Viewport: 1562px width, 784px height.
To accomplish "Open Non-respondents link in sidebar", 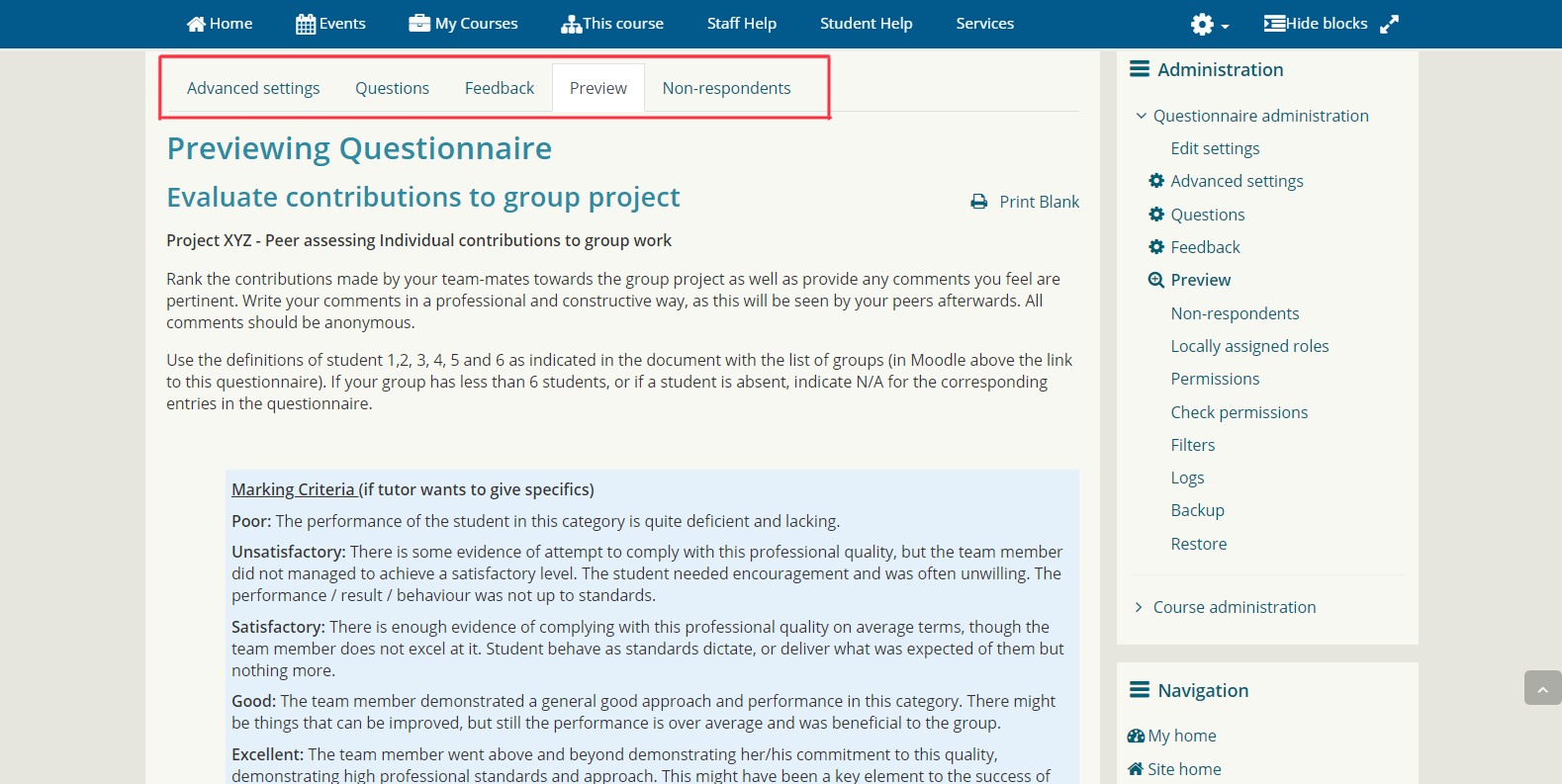I will (x=1236, y=313).
